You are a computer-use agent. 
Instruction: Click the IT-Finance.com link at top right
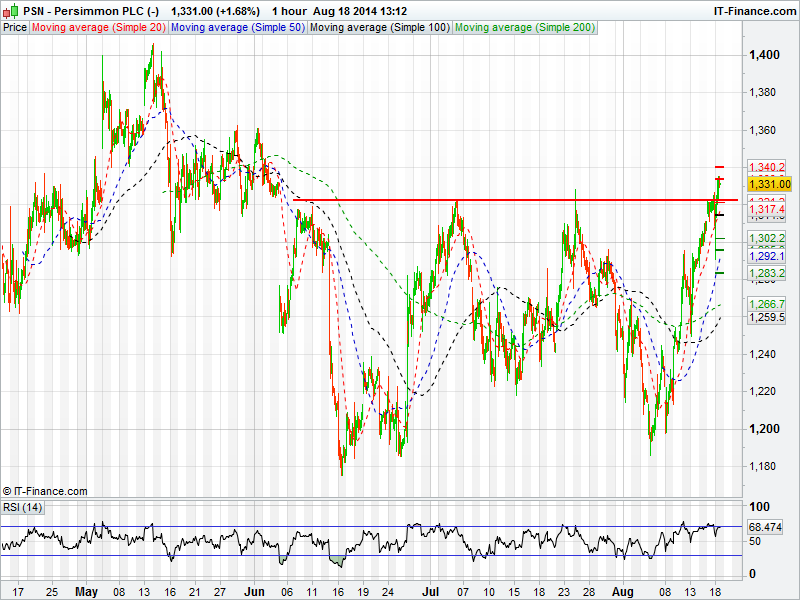[752, 10]
